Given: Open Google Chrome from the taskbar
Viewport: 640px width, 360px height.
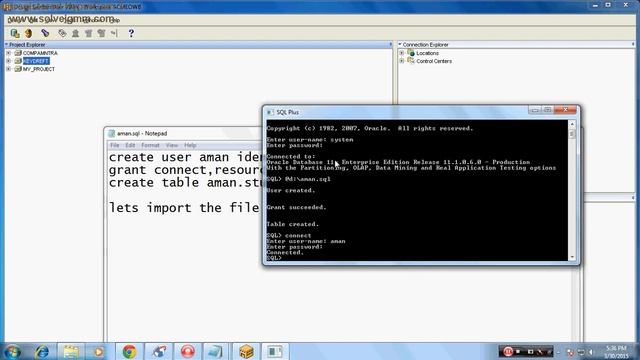Looking at the screenshot, I should (x=129, y=352).
